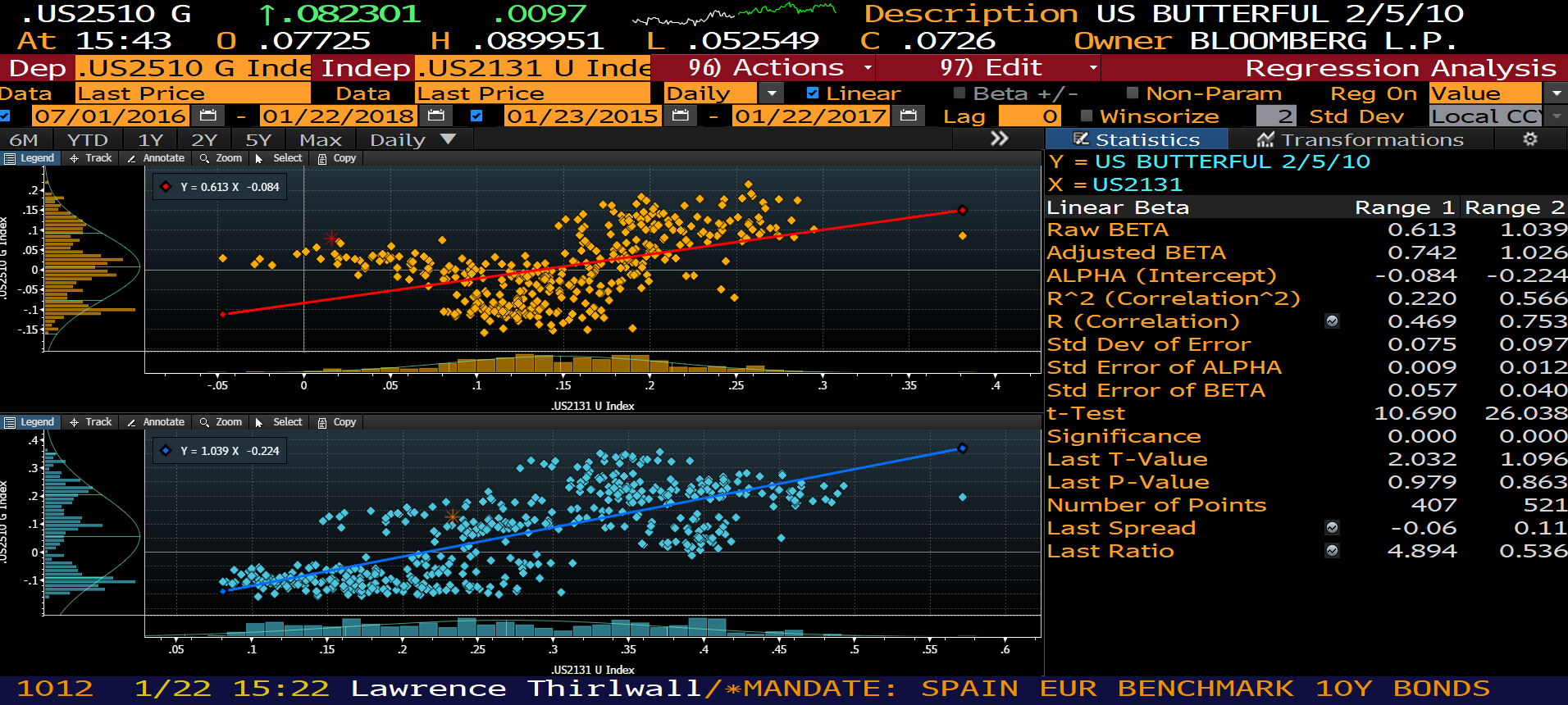Viewport: 1568px width, 705px height.
Task: Click red marker in upper regression legend
Action: 166,187
